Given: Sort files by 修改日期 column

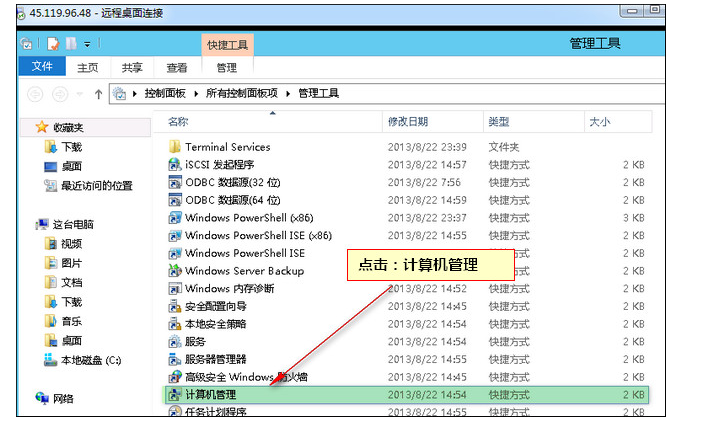Looking at the screenshot, I should 407,121.
